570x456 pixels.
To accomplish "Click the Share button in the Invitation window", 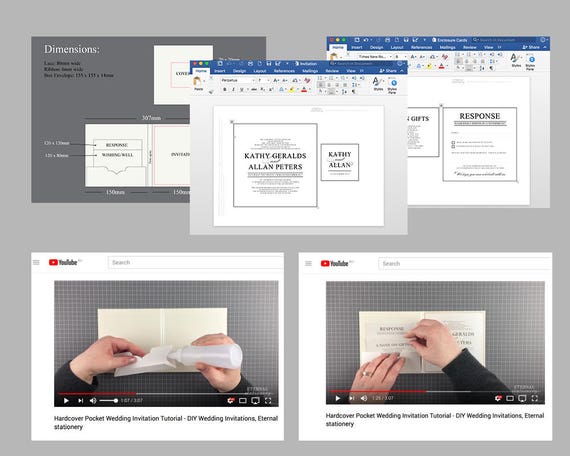I will [x=388, y=71].
